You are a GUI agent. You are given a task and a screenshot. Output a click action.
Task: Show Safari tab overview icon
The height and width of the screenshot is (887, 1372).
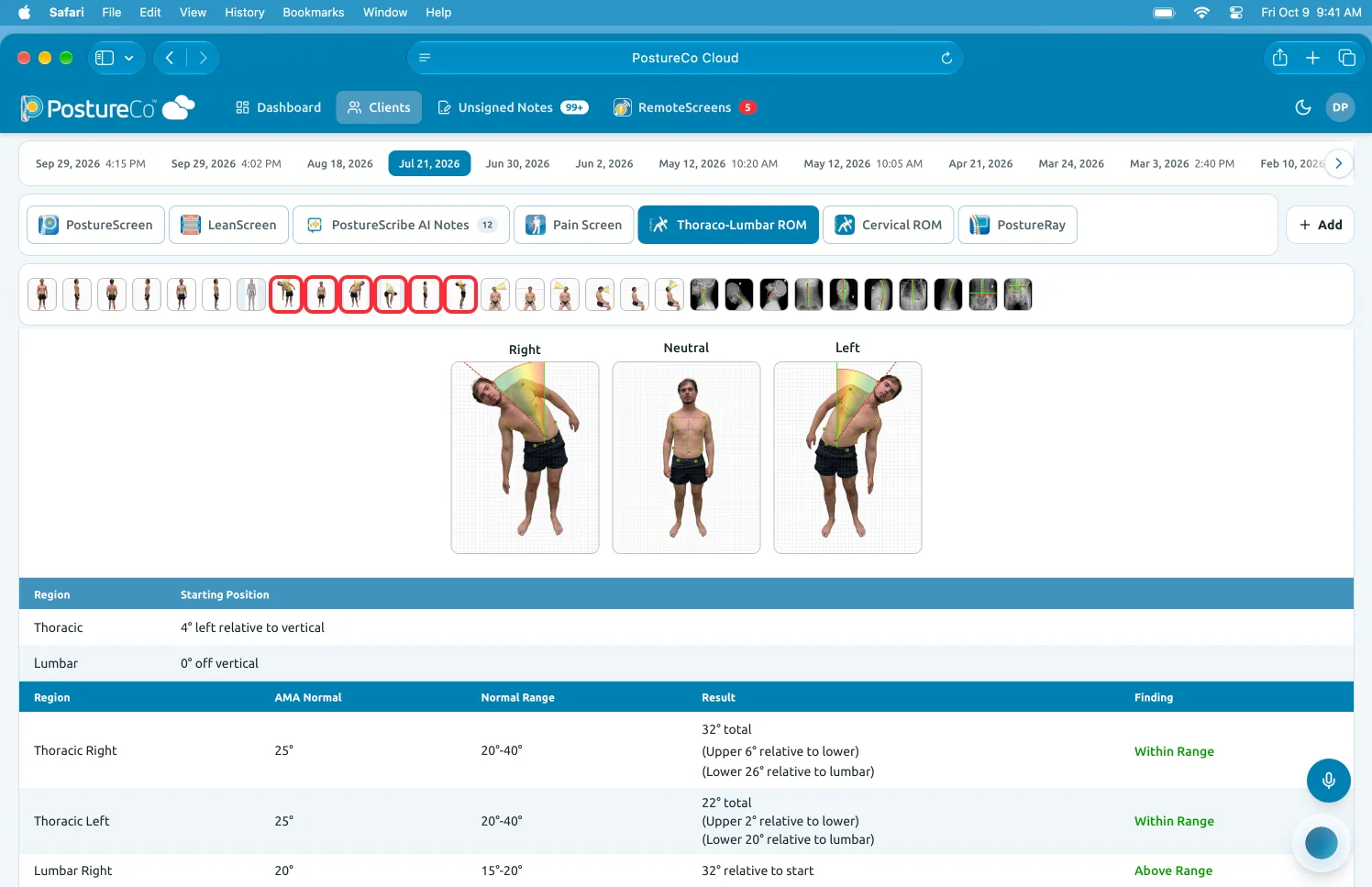(x=1346, y=58)
